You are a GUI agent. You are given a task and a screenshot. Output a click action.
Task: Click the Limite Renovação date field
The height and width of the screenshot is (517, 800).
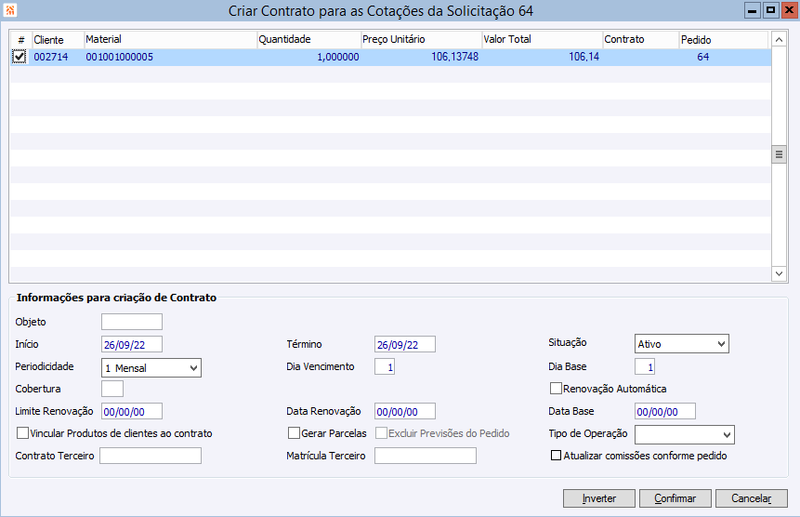[132, 411]
